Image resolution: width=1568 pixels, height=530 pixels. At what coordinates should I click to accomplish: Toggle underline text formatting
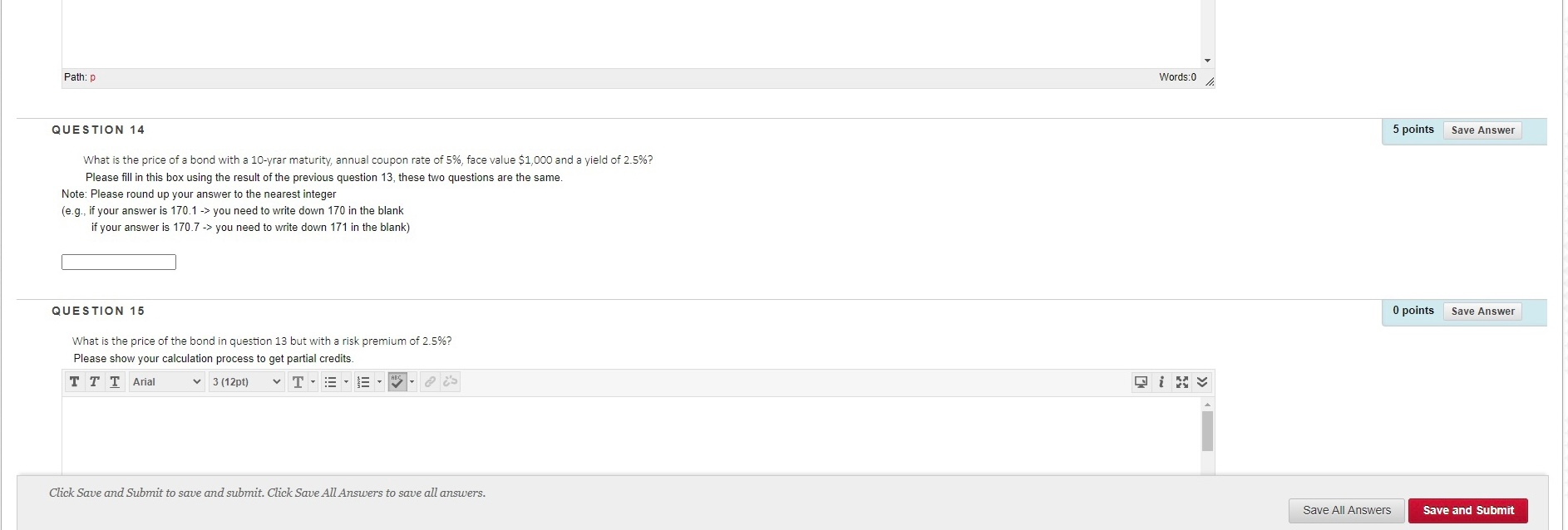click(115, 382)
